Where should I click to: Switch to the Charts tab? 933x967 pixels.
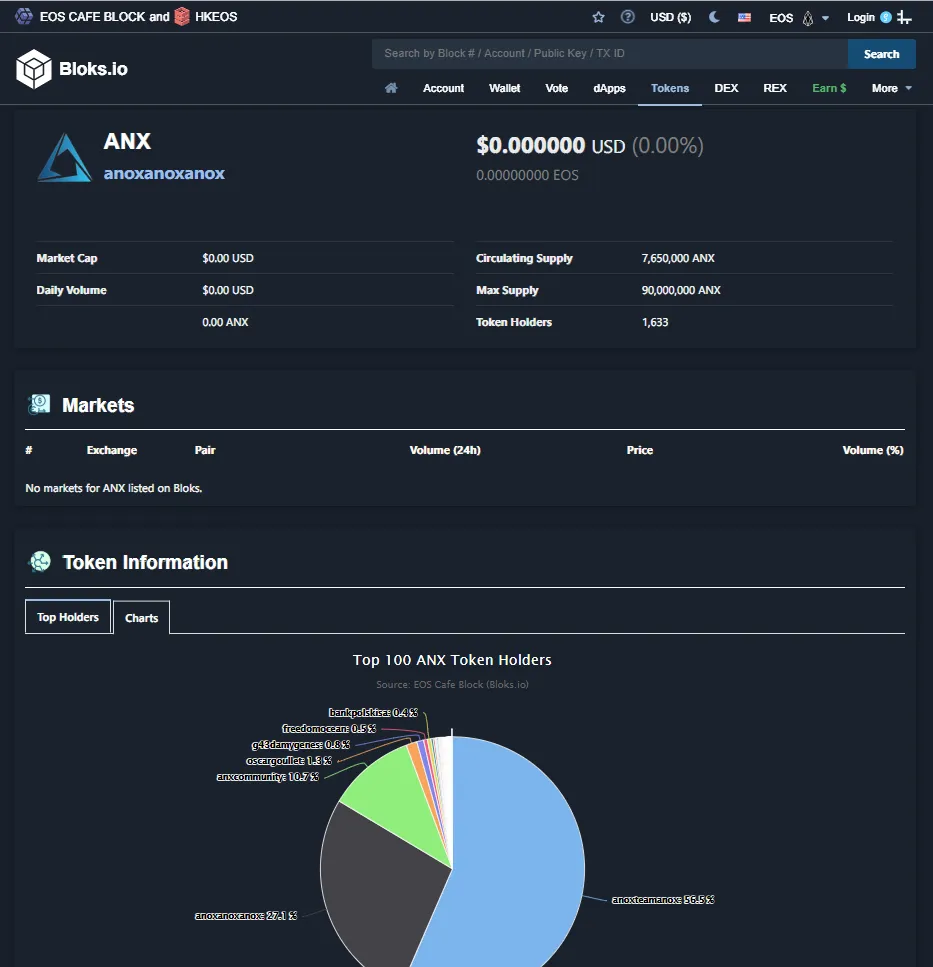(142, 617)
